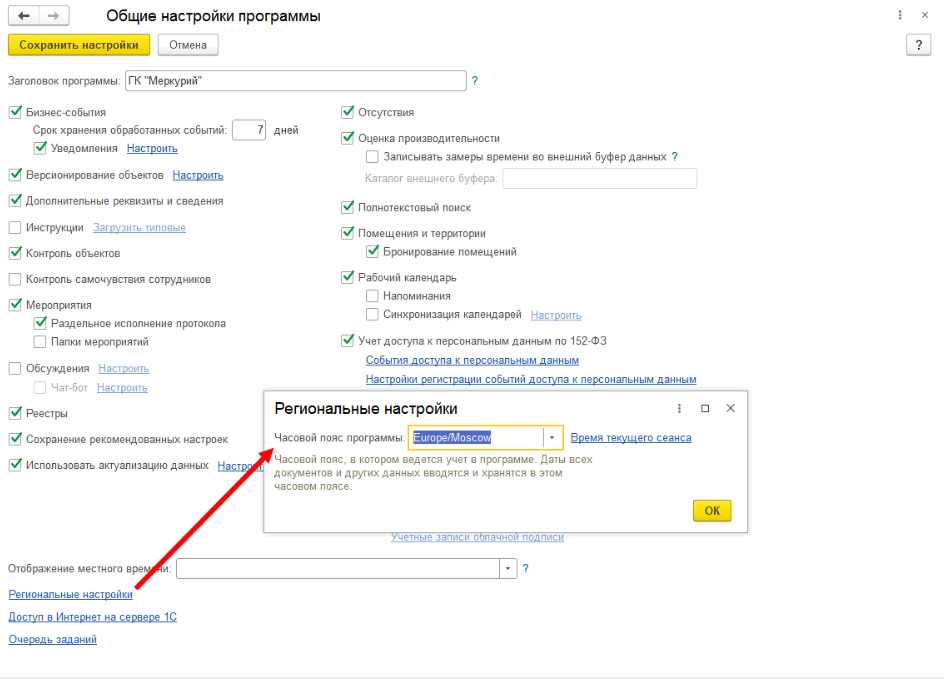Viewport: 944px width, 679px height.
Task: Show hint for Отображение местного времени
Action: coord(526,568)
